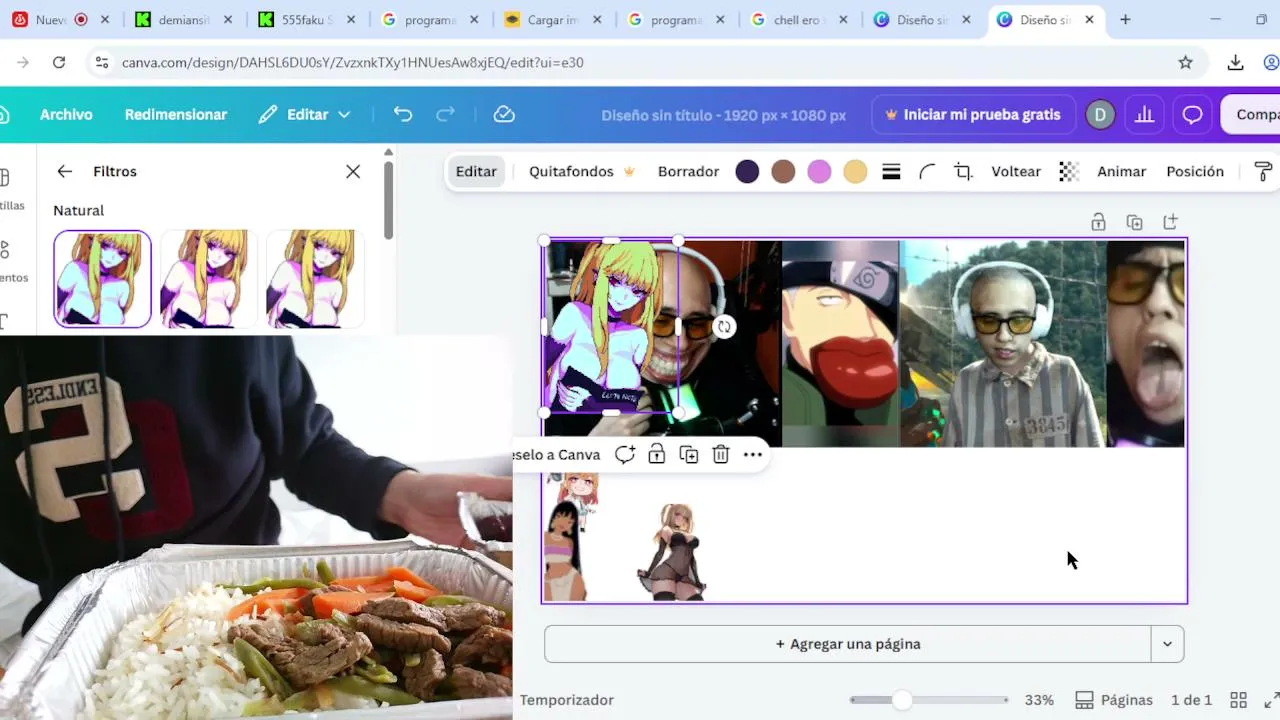Open the Páginas view button
This screenshot has width=1280, height=720.
tap(1114, 700)
